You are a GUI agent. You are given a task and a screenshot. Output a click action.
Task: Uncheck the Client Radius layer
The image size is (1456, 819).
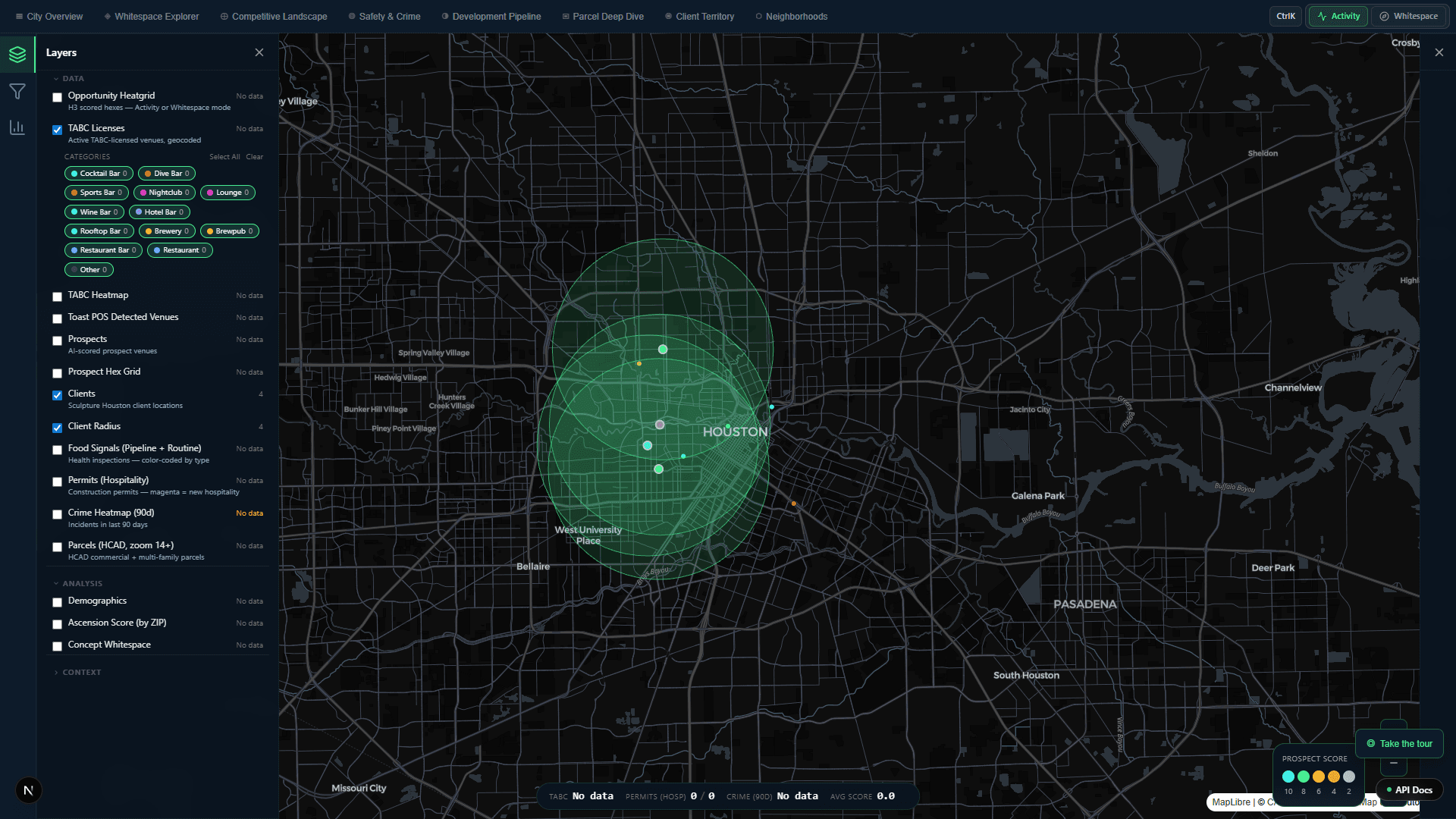[x=57, y=428]
